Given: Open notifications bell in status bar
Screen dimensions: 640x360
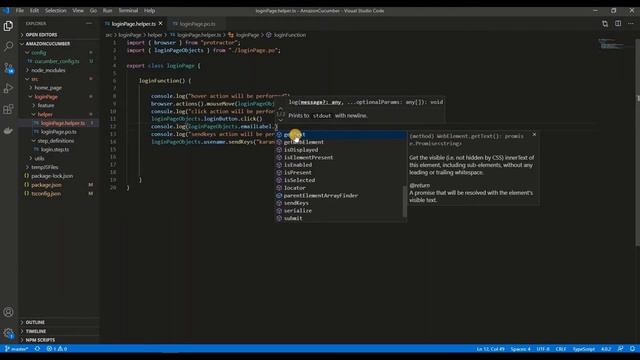Looking at the screenshot, I should coord(632,349).
